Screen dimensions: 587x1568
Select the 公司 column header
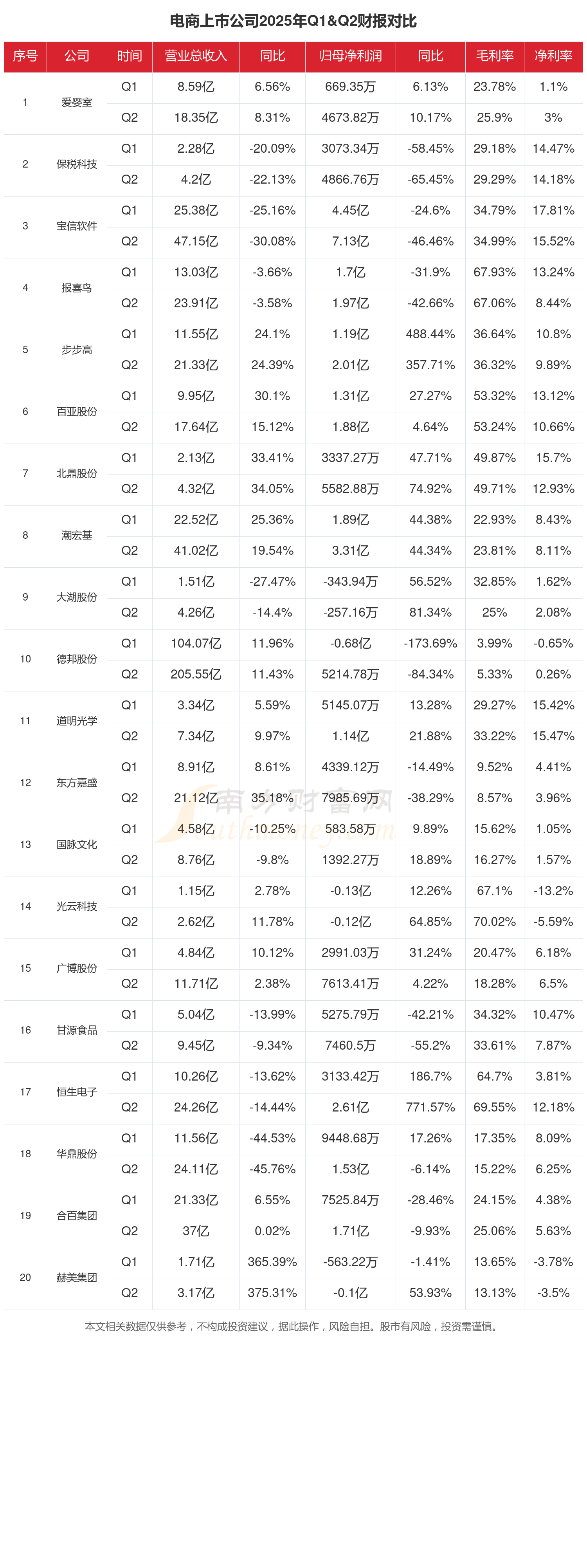click(77, 56)
